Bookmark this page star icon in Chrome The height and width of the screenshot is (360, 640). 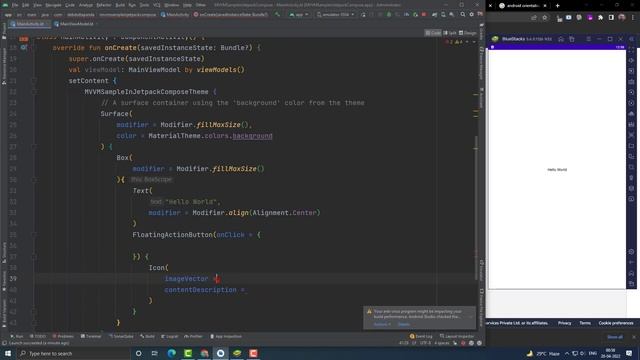tap(544, 18)
